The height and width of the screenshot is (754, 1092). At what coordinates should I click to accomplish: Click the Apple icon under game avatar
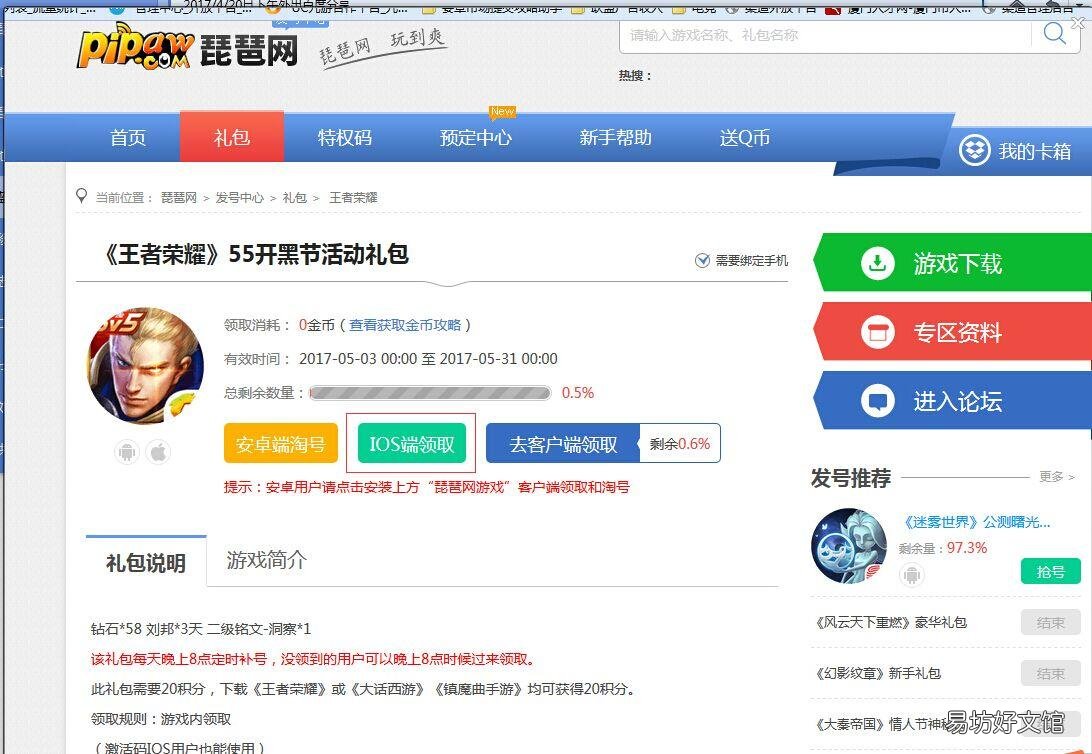click(x=159, y=453)
